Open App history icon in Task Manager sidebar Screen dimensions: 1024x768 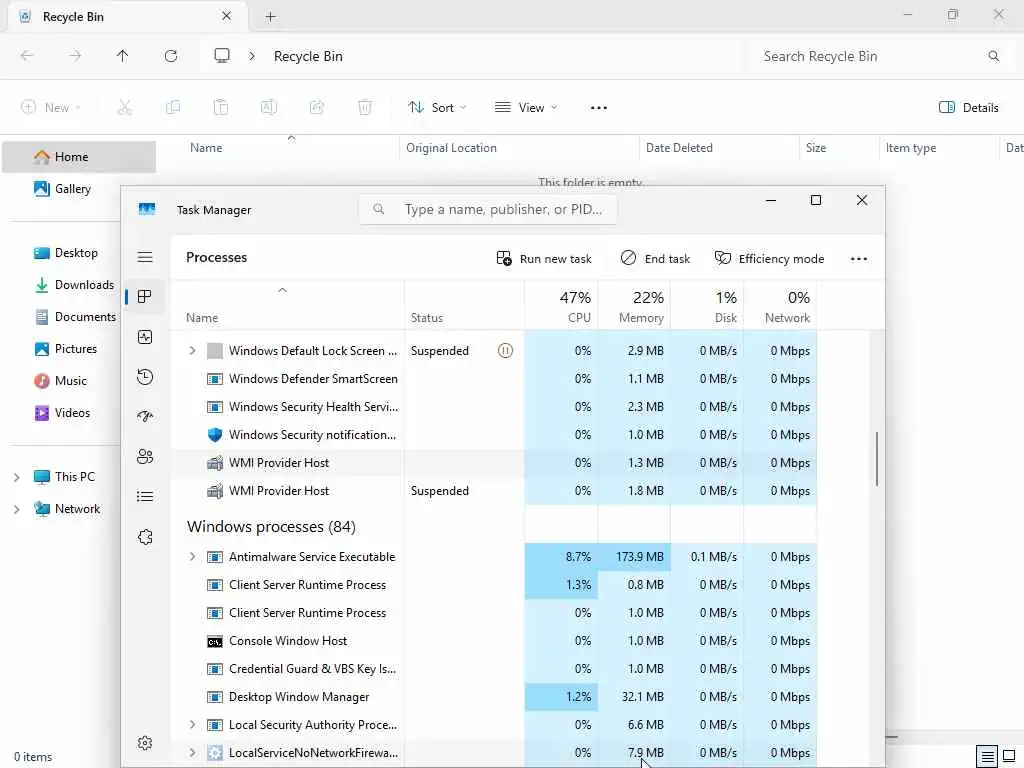[x=145, y=377]
